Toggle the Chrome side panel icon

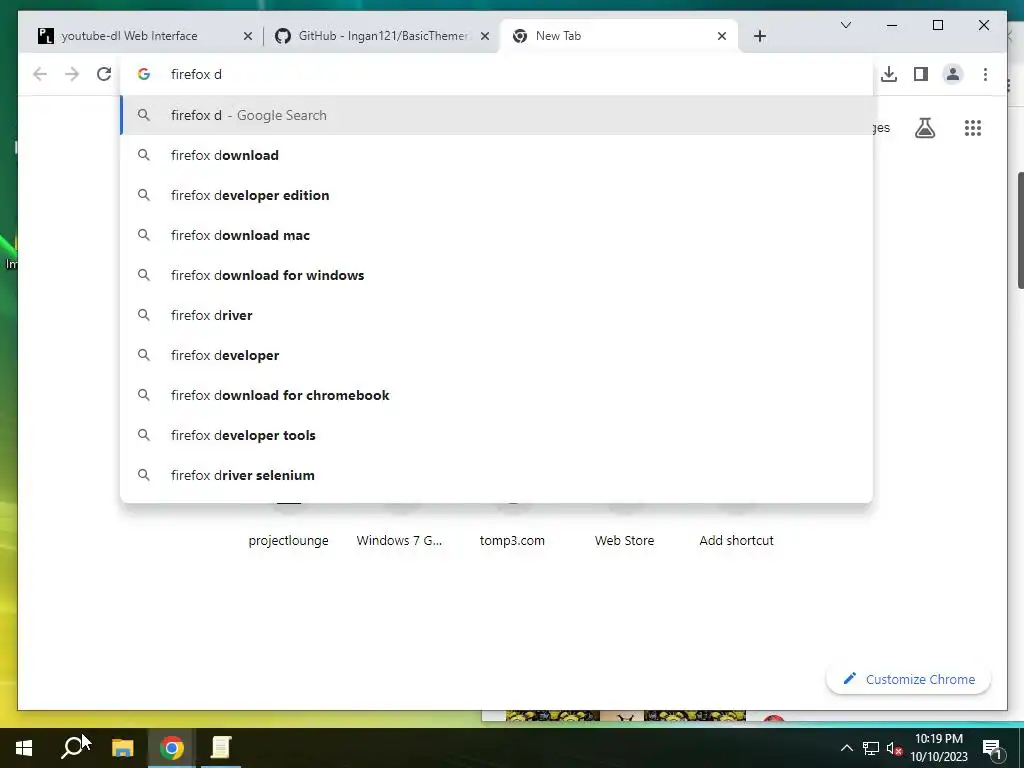click(x=921, y=74)
